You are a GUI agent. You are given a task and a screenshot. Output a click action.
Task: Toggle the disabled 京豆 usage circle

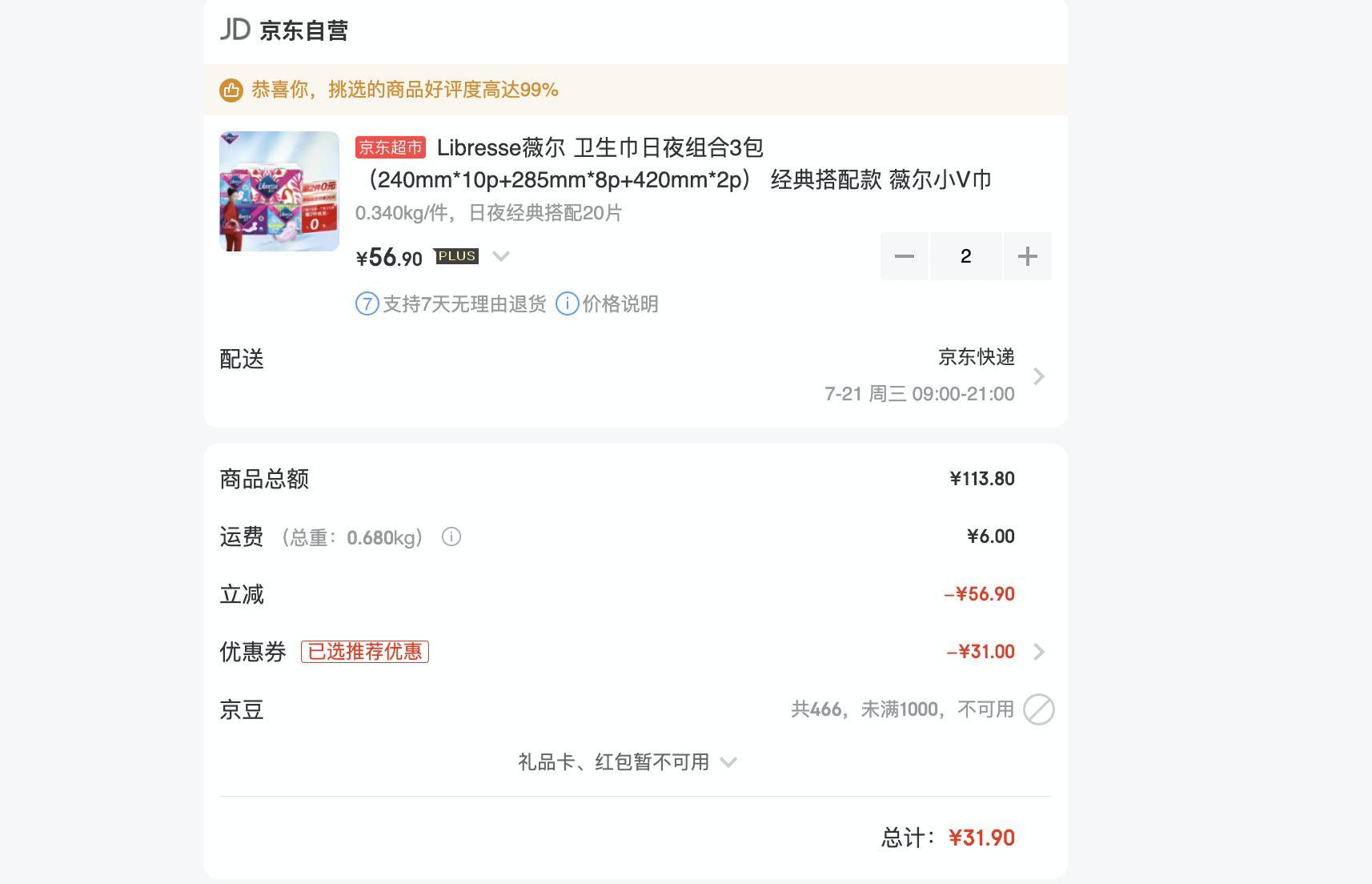[x=1038, y=709]
